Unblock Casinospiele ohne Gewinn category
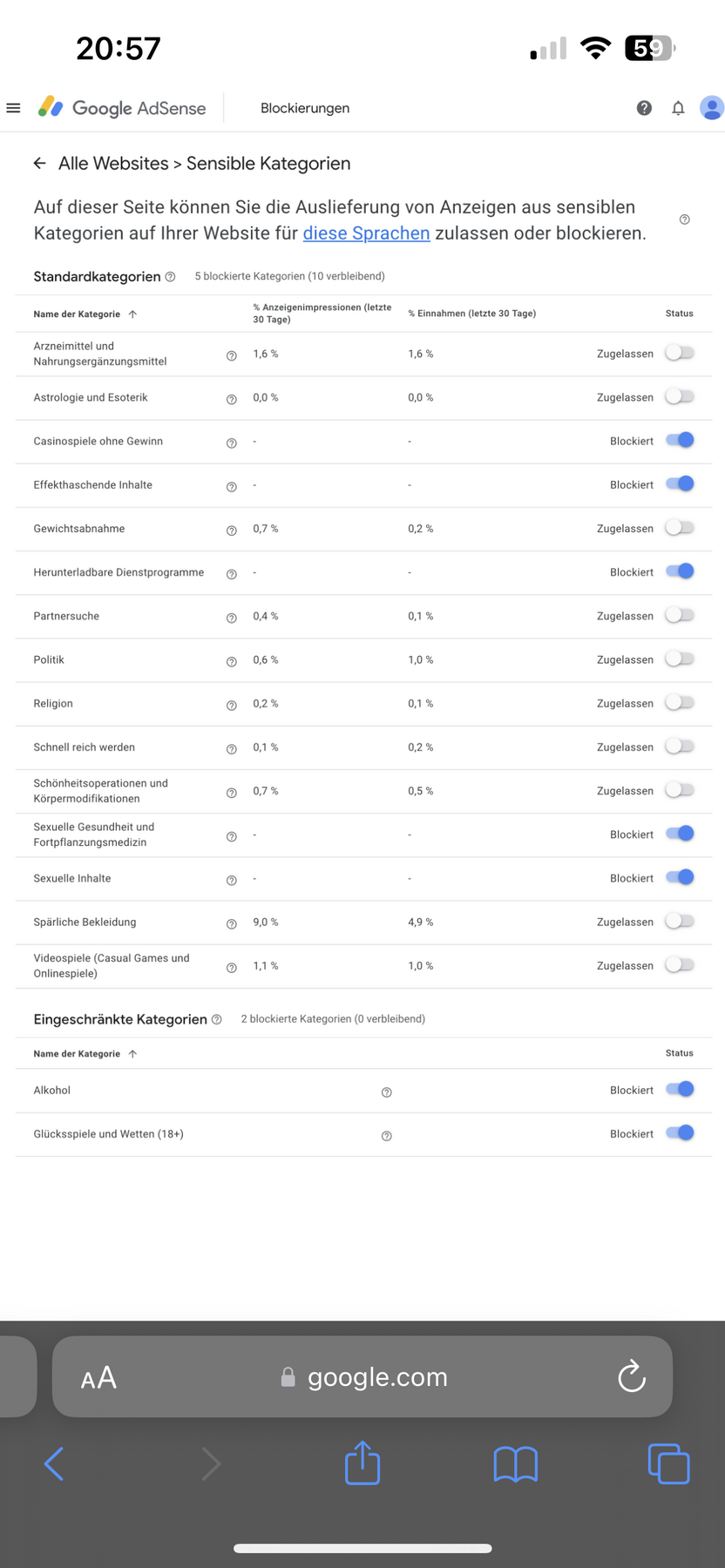This screenshot has height=1568, width=725. click(680, 441)
